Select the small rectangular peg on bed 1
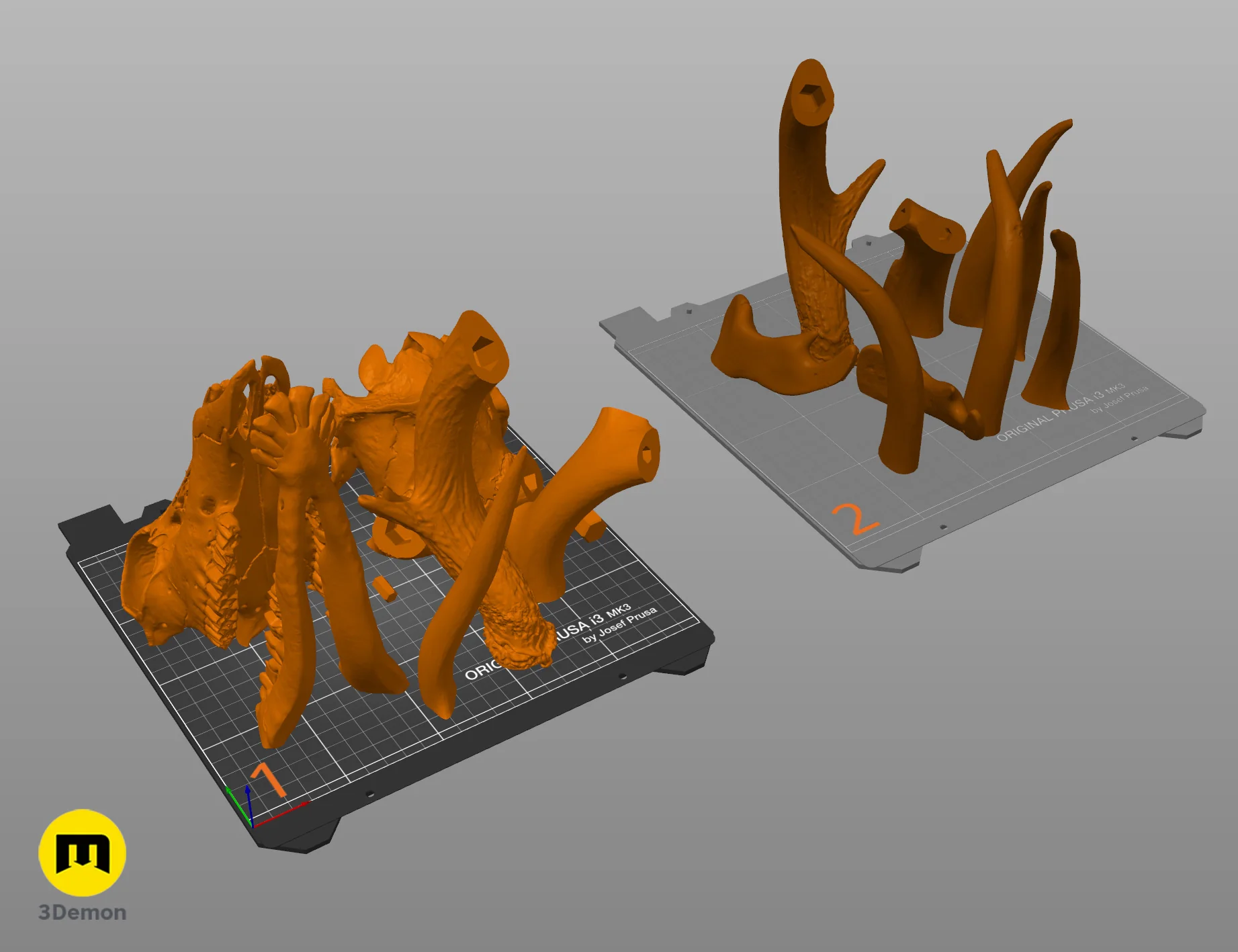Viewport: 1238px width, 952px height. (384, 587)
